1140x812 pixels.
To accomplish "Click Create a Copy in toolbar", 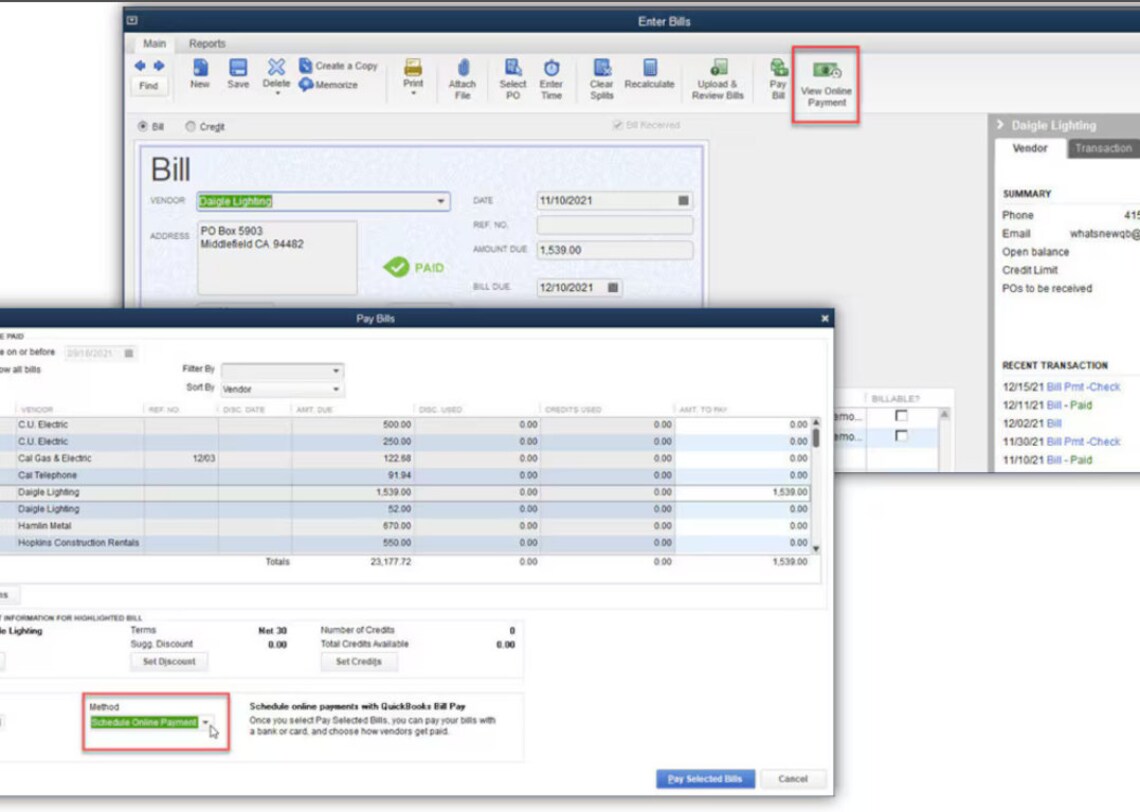I will click(x=338, y=65).
